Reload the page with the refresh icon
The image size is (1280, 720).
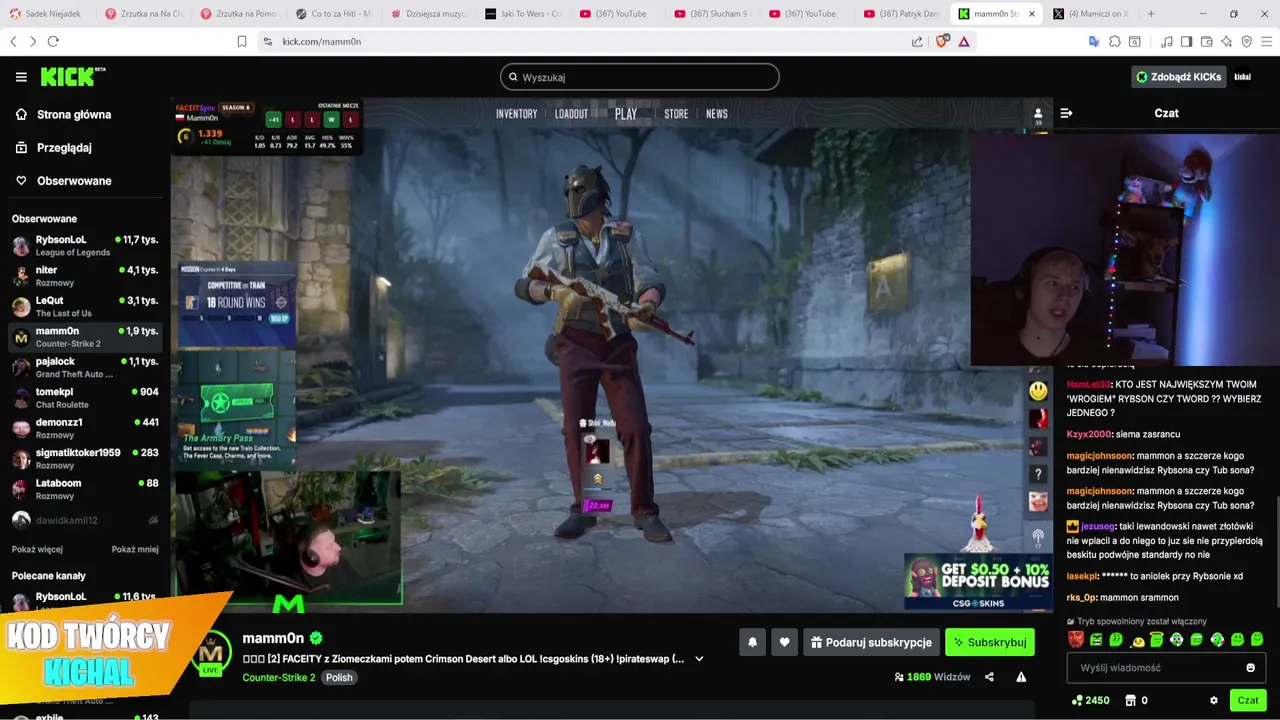tap(53, 41)
